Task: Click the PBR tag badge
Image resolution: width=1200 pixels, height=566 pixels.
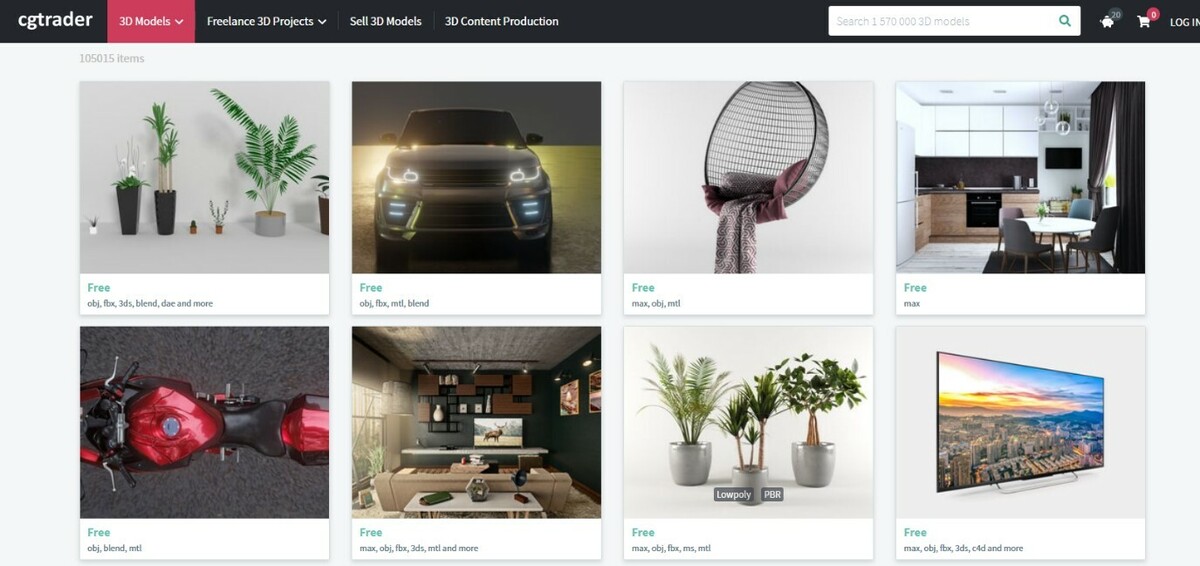Action: tap(772, 494)
